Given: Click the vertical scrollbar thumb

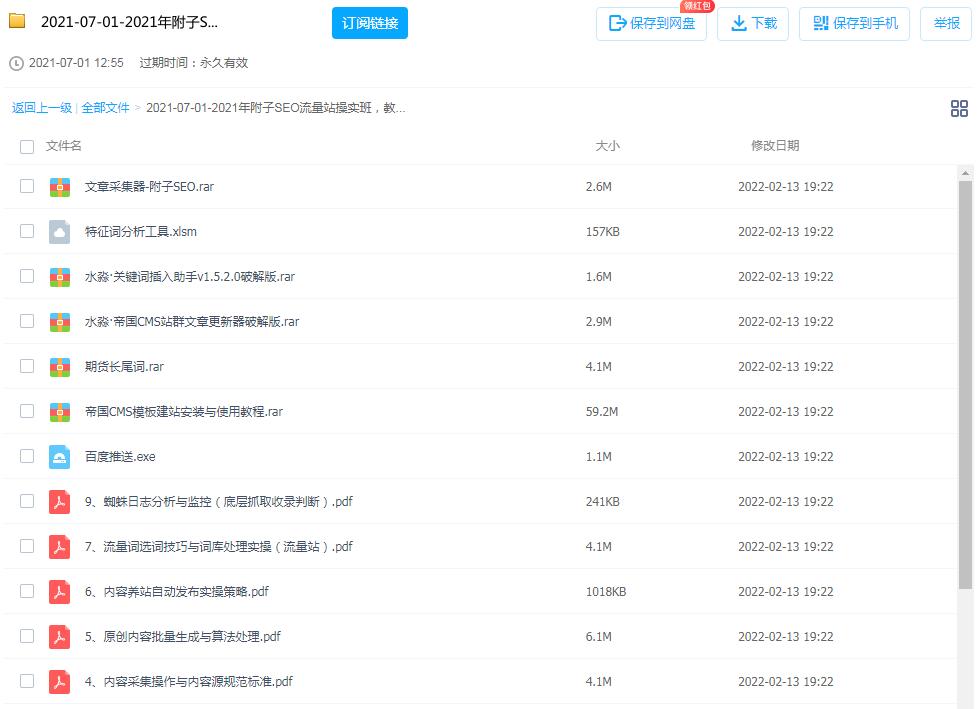Looking at the screenshot, I should (965, 384).
